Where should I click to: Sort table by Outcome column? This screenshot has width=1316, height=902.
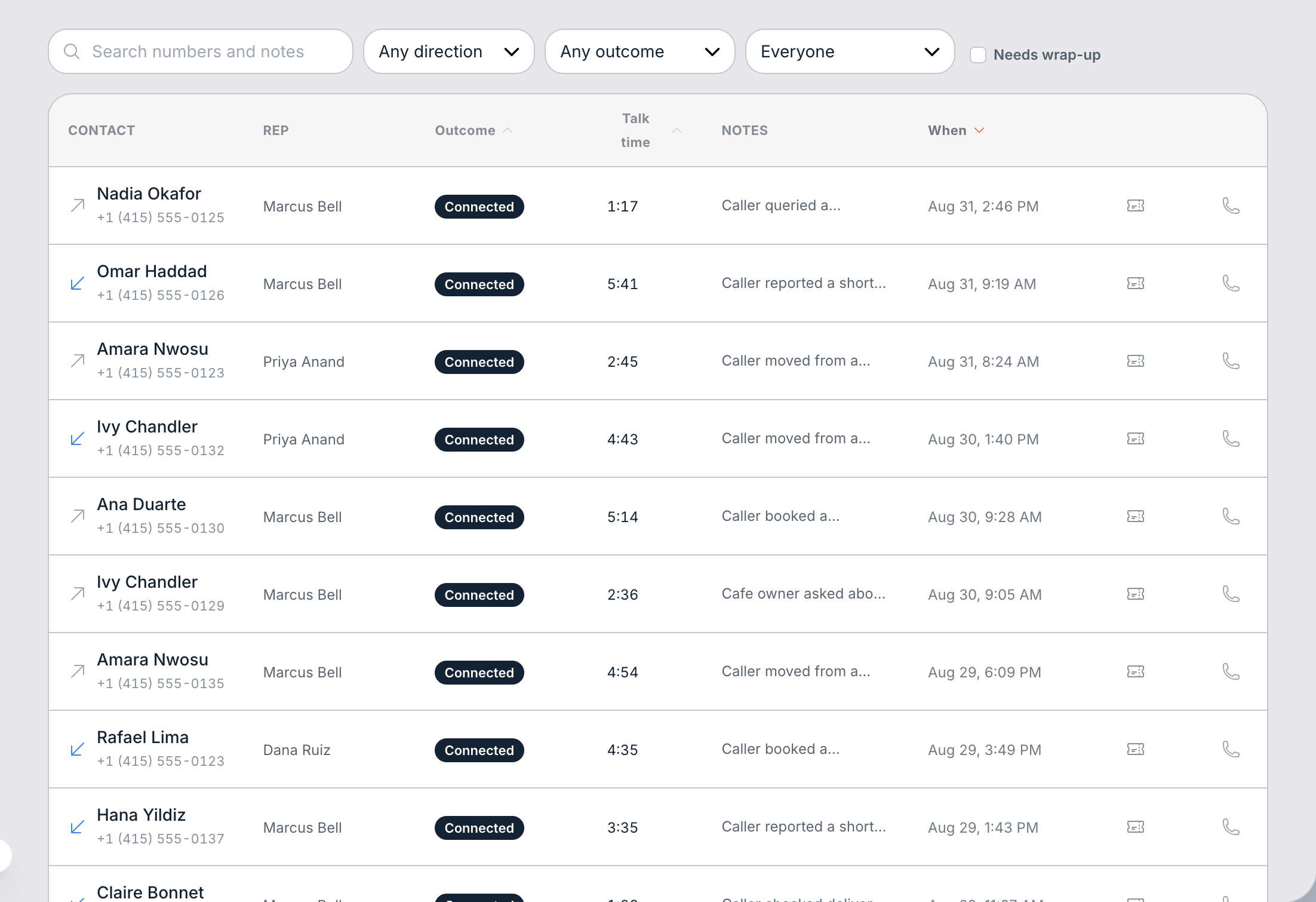tap(473, 130)
